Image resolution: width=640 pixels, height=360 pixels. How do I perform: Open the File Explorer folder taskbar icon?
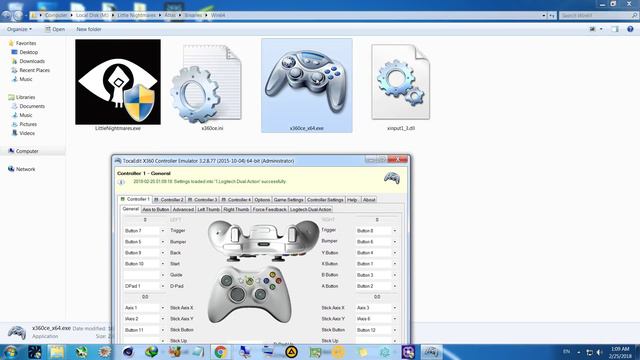tap(57, 352)
